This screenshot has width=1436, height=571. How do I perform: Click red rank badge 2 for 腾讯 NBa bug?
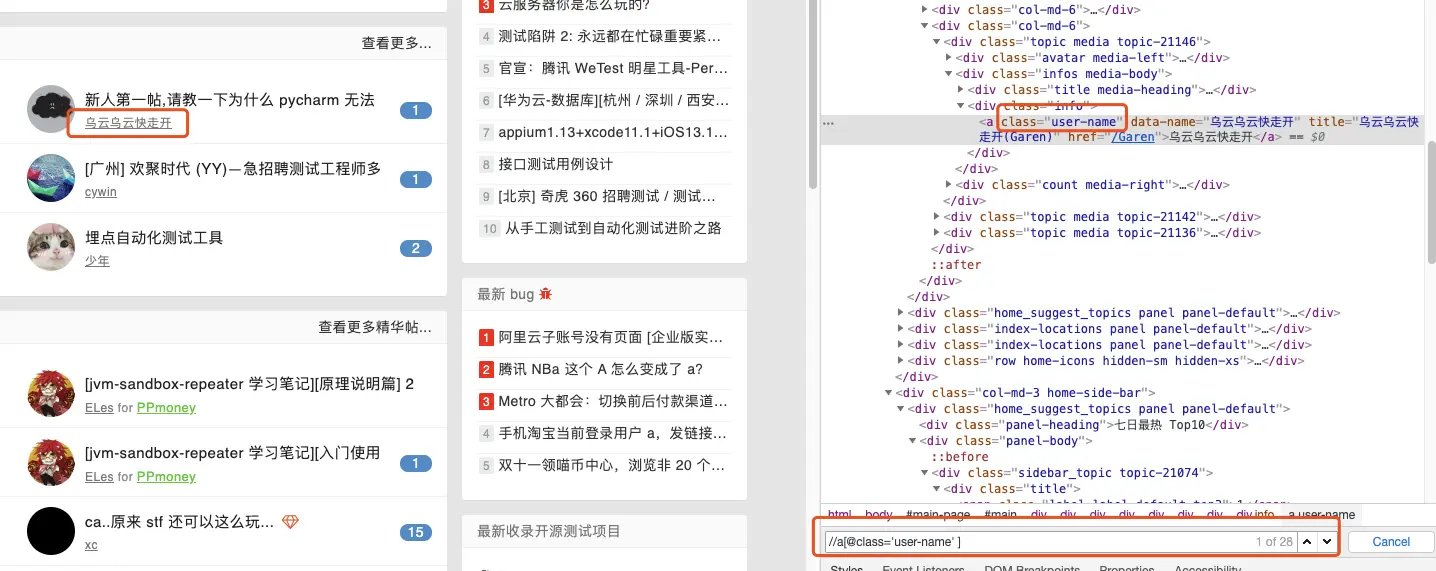[486, 369]
